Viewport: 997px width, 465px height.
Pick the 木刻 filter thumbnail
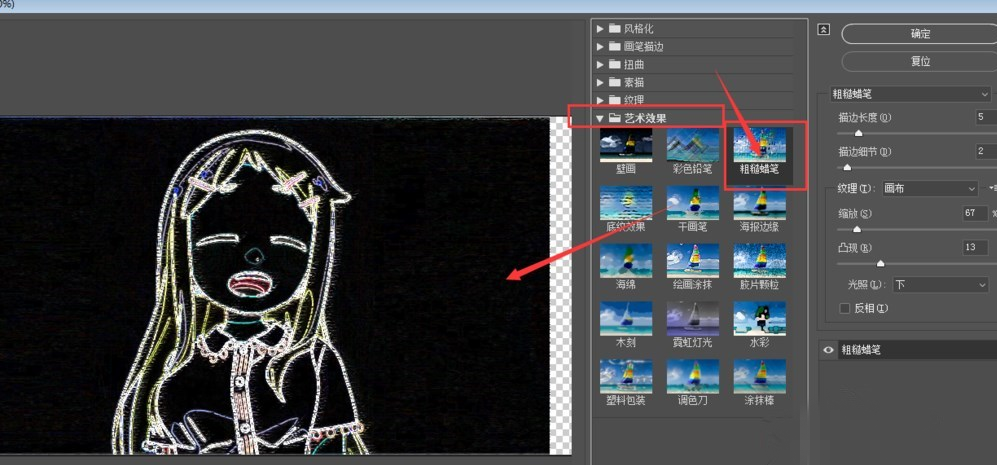[x=626, y=319]
